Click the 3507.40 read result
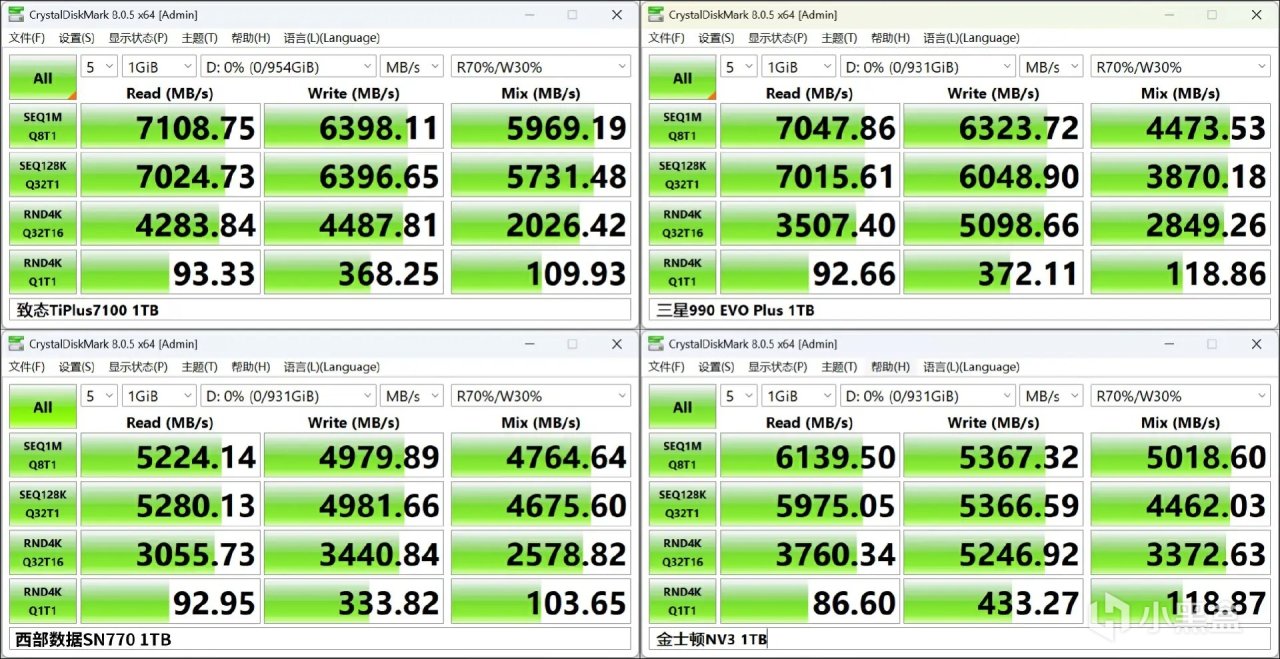This screenshot has width=1280, height=659. [811, 223]
